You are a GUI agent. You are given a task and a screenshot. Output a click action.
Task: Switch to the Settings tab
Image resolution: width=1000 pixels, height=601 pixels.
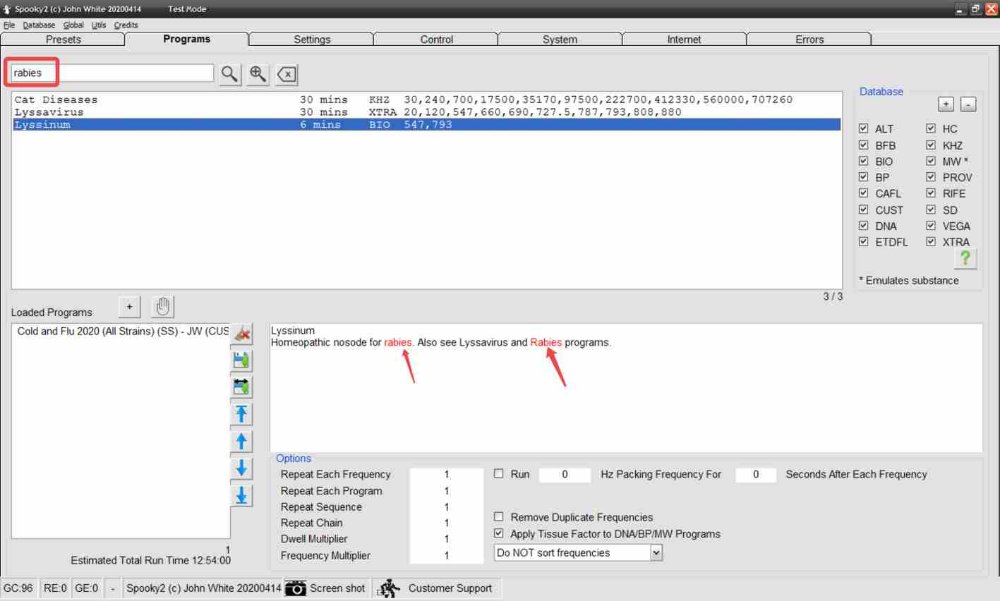[x=311, y=39]
